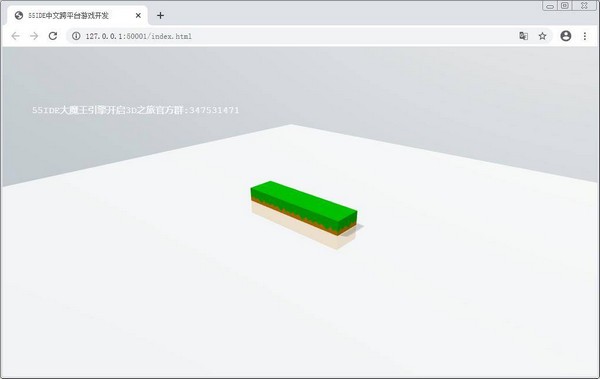Viewport: 600px width, 379px height.
Task: Open Chrome's three-dot menu
Action: [x=585, y=36]
